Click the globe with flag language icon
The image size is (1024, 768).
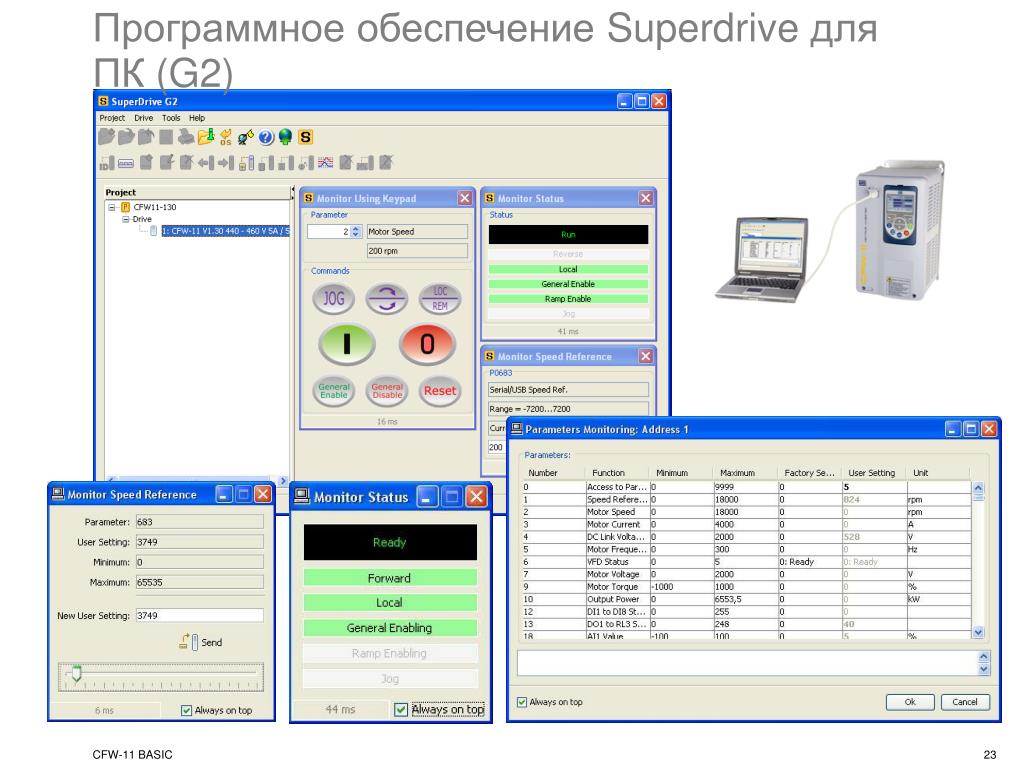point(246,137)
